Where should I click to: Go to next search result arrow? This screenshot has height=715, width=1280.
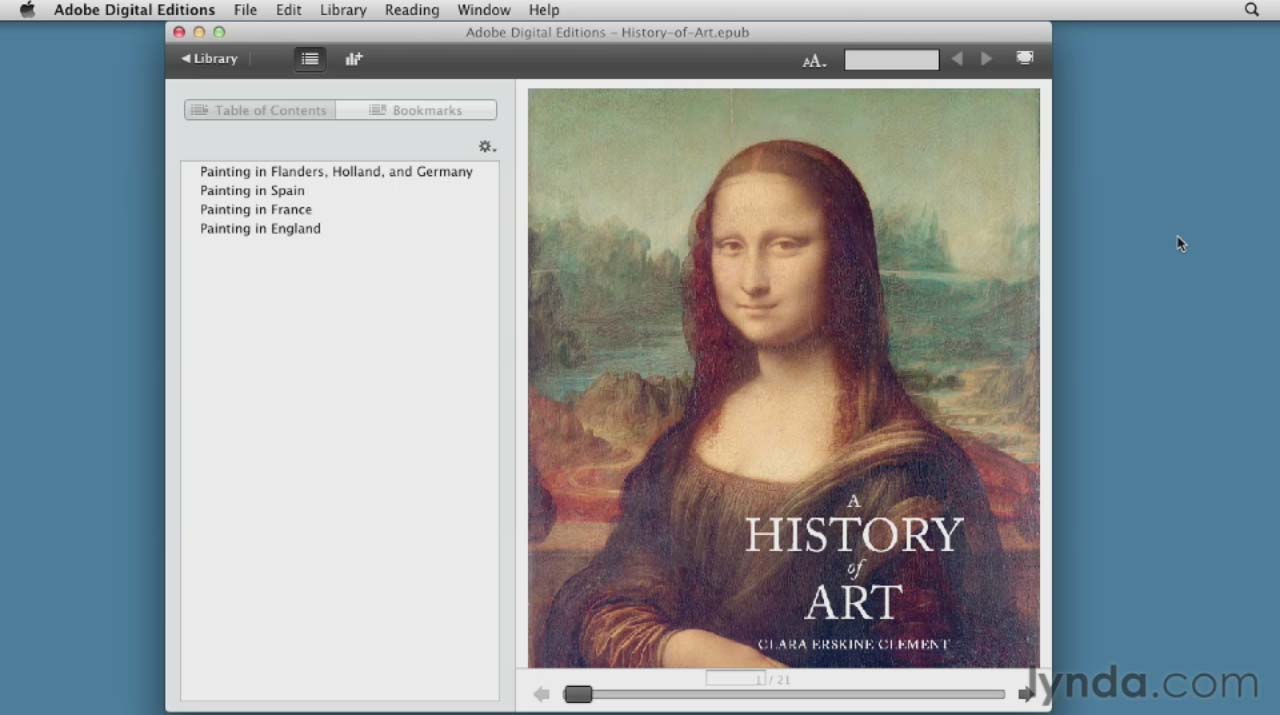pyautogui.click(x=986, y=59)
